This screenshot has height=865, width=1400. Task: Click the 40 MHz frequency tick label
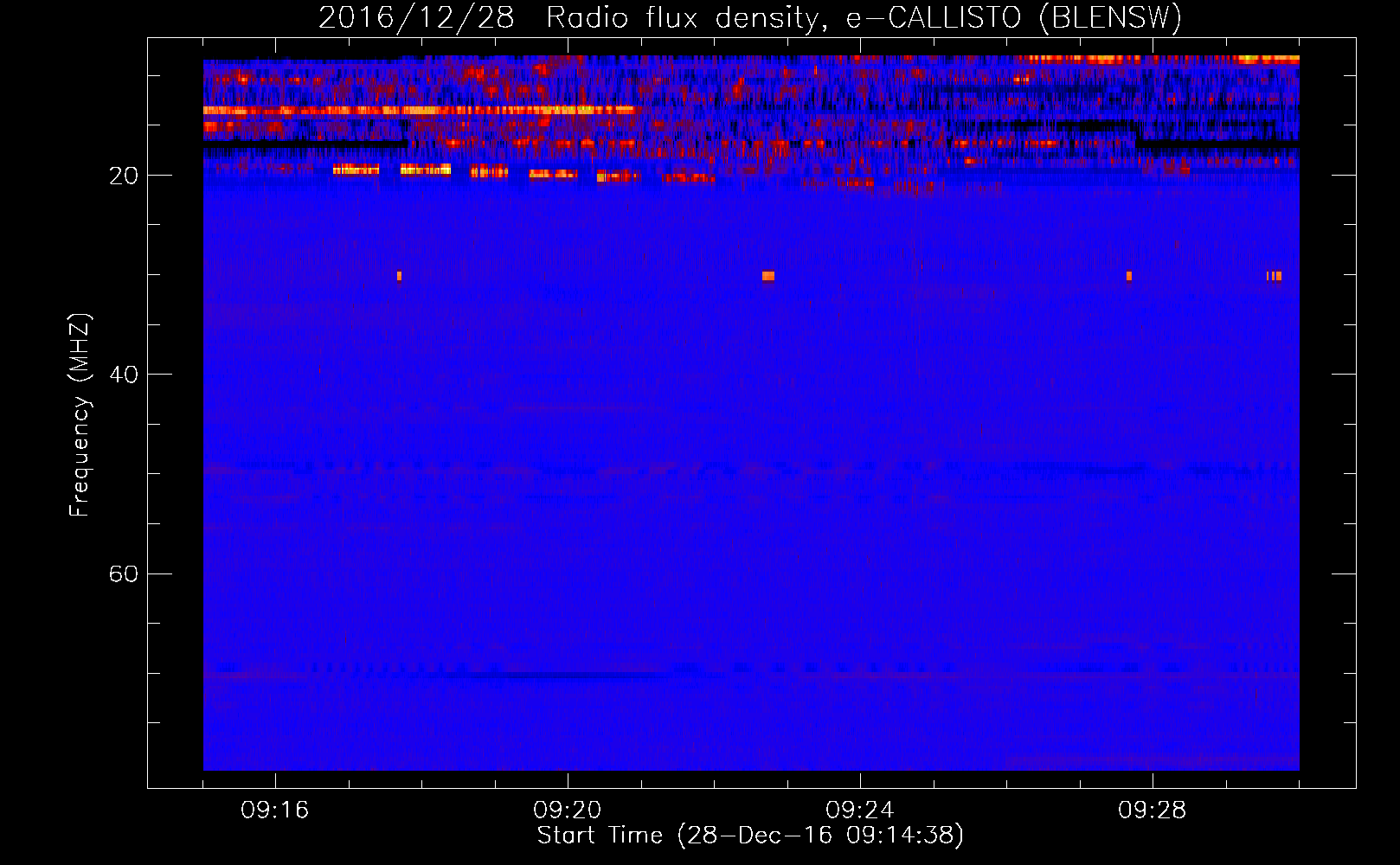coord(124,375)
